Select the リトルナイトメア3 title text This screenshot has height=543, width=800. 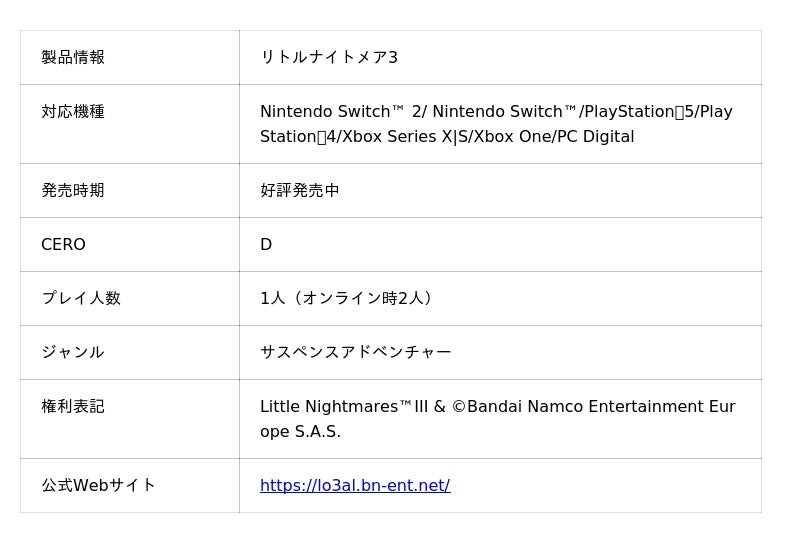coord(329,57)
